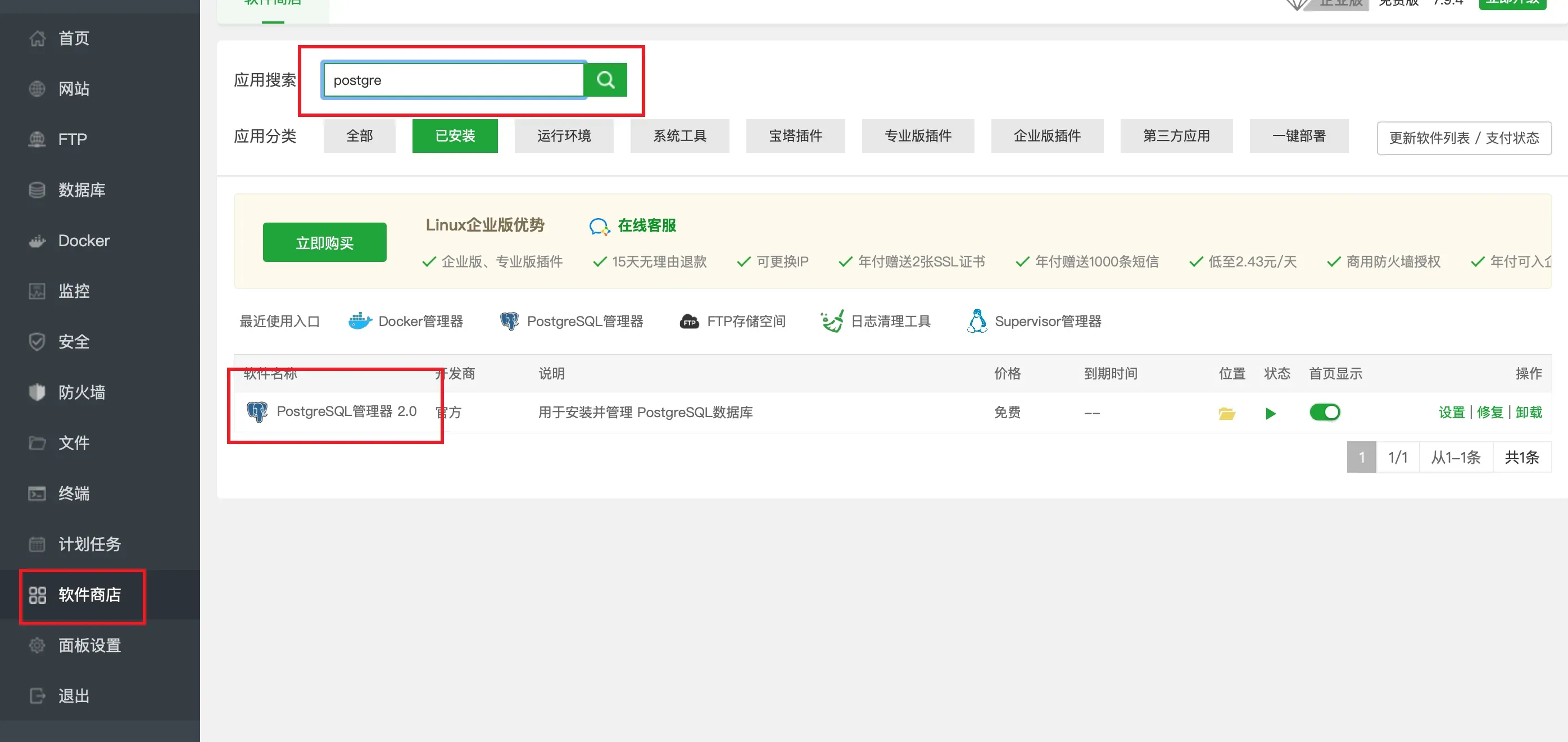
Task: Select the 专业版插件 category filter
Action: pyautogui.click(x=918, y=135)
